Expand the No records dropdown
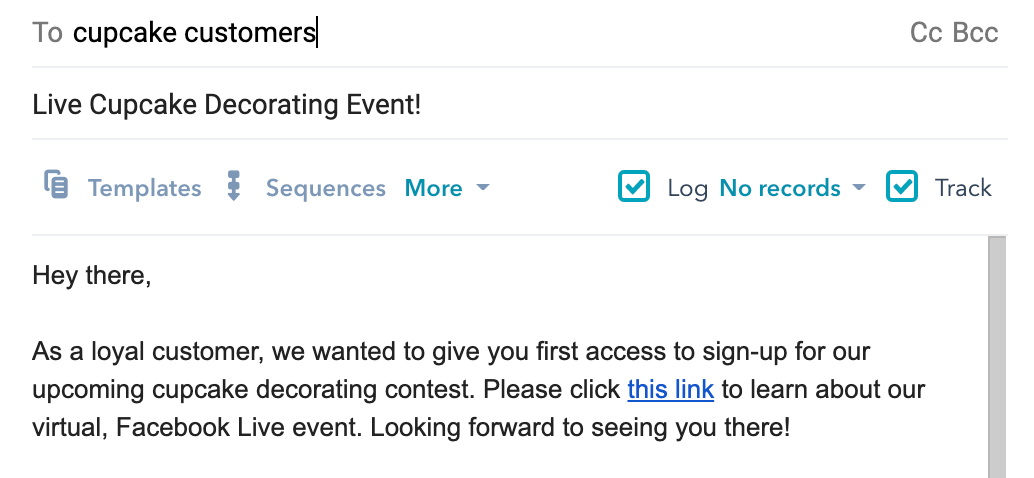The height and width of the screenshot is (478, 1034). tap(780, 188)
